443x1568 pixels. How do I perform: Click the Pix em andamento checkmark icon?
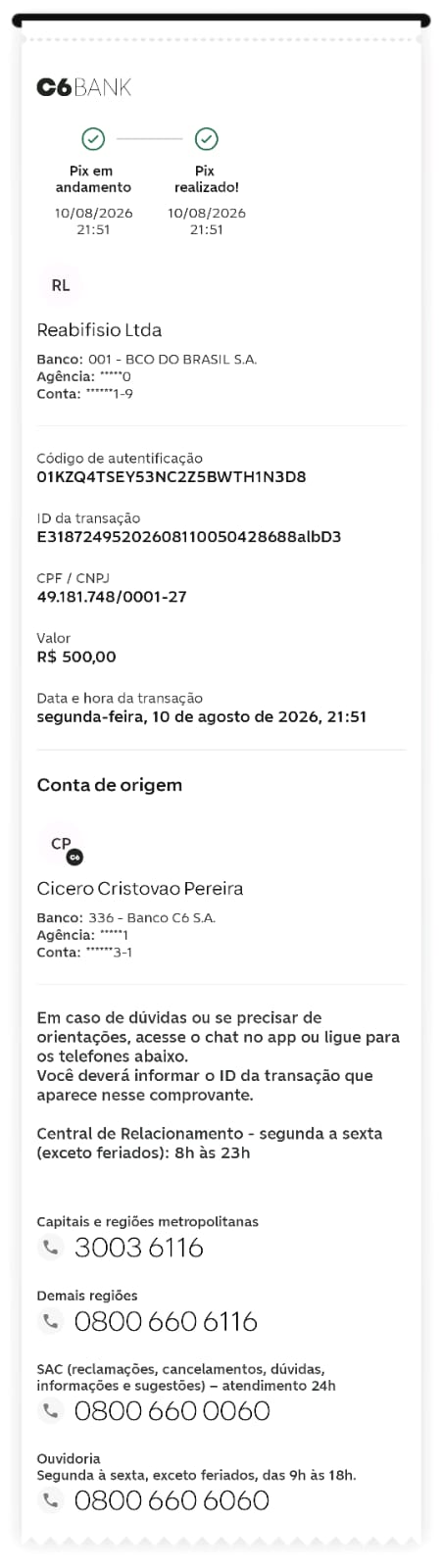[x=93, y=139]
